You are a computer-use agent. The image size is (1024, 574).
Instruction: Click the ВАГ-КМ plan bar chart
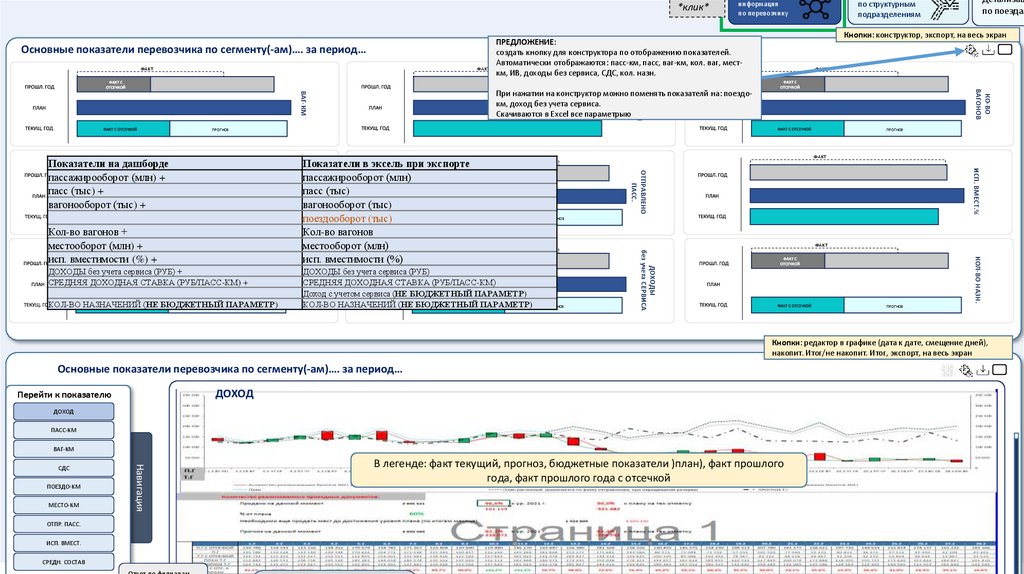point(184,107)
